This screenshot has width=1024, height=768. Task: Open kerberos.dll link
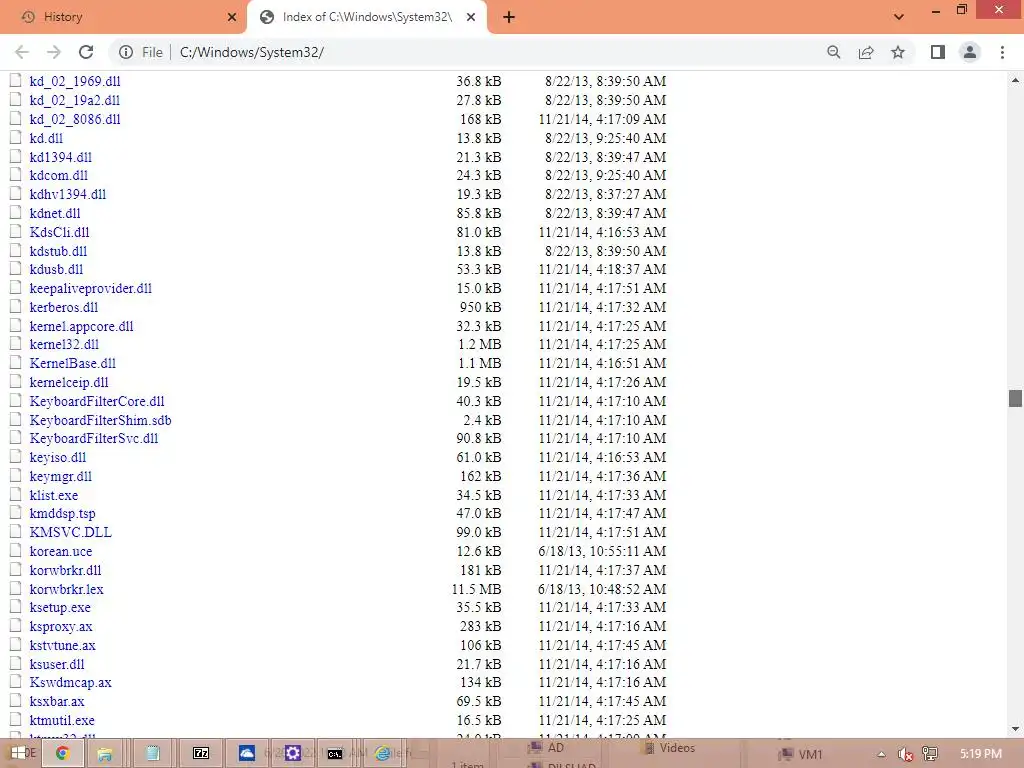point(64,308)
